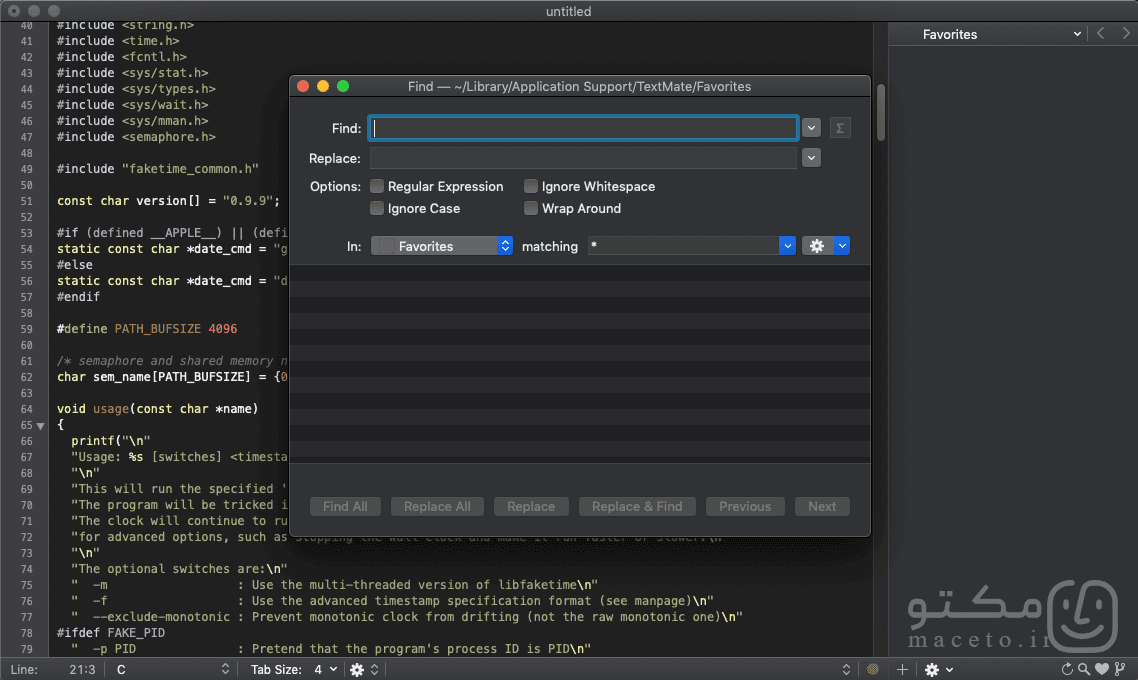Open the file browser gear actions menu
The image size is (1138, 680).
tap(938, 669)
